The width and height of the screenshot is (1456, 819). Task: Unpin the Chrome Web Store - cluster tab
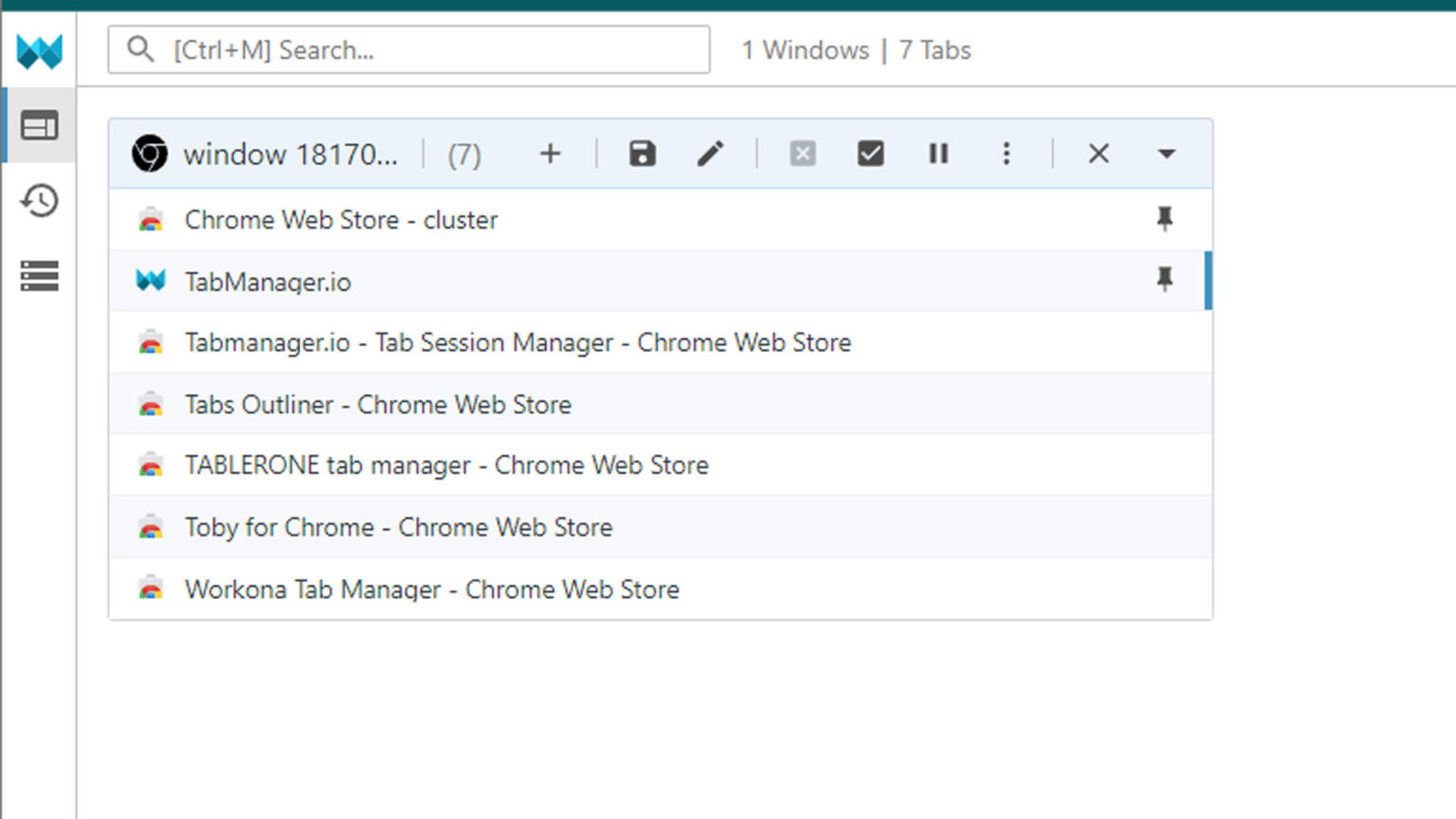(x=1164, y=219)
